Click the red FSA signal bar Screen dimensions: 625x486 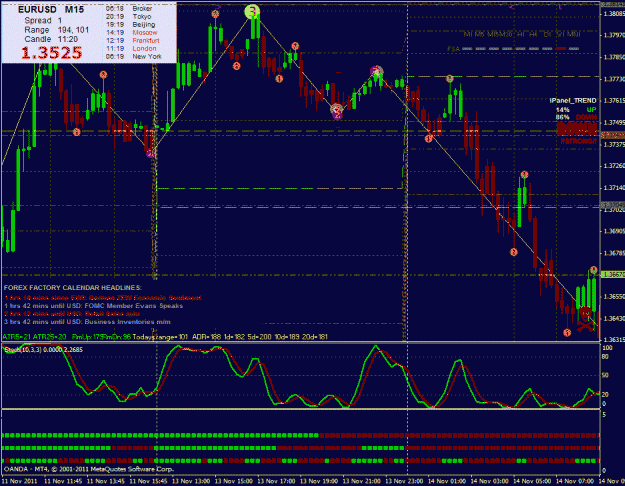coord(561,49)
